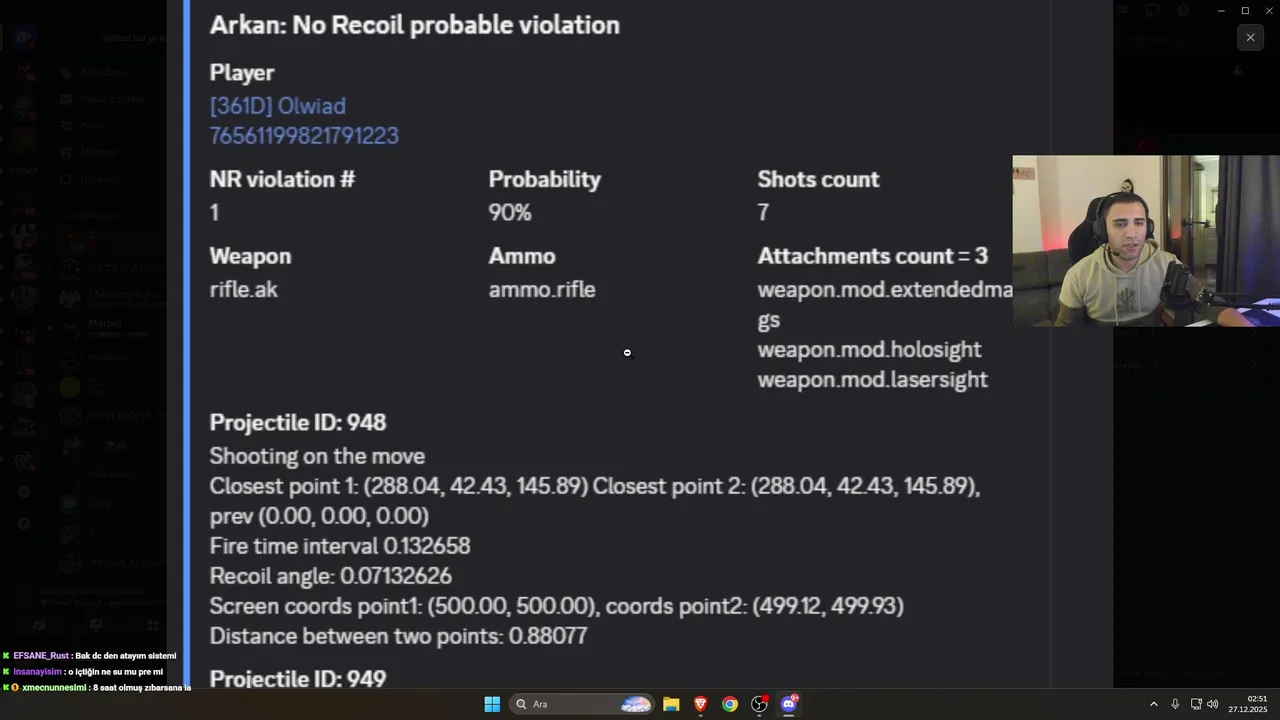The image size is (1280, 720).
Task: Open the clock and date panel
Action: point(1257,704)
